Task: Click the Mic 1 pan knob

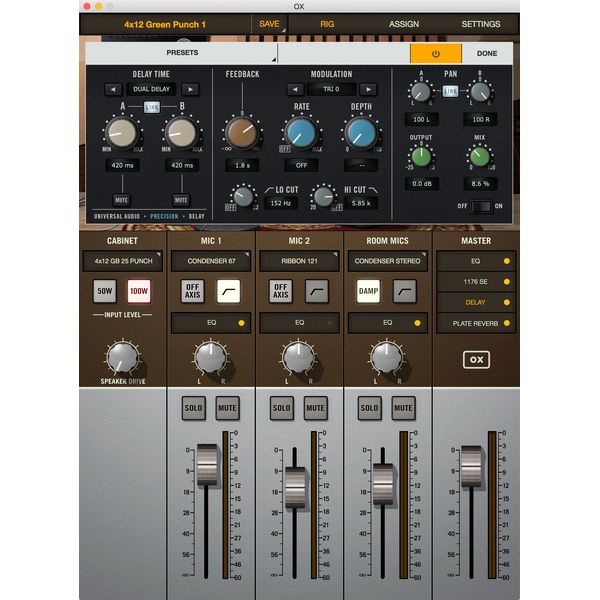Action: point(210,357)
